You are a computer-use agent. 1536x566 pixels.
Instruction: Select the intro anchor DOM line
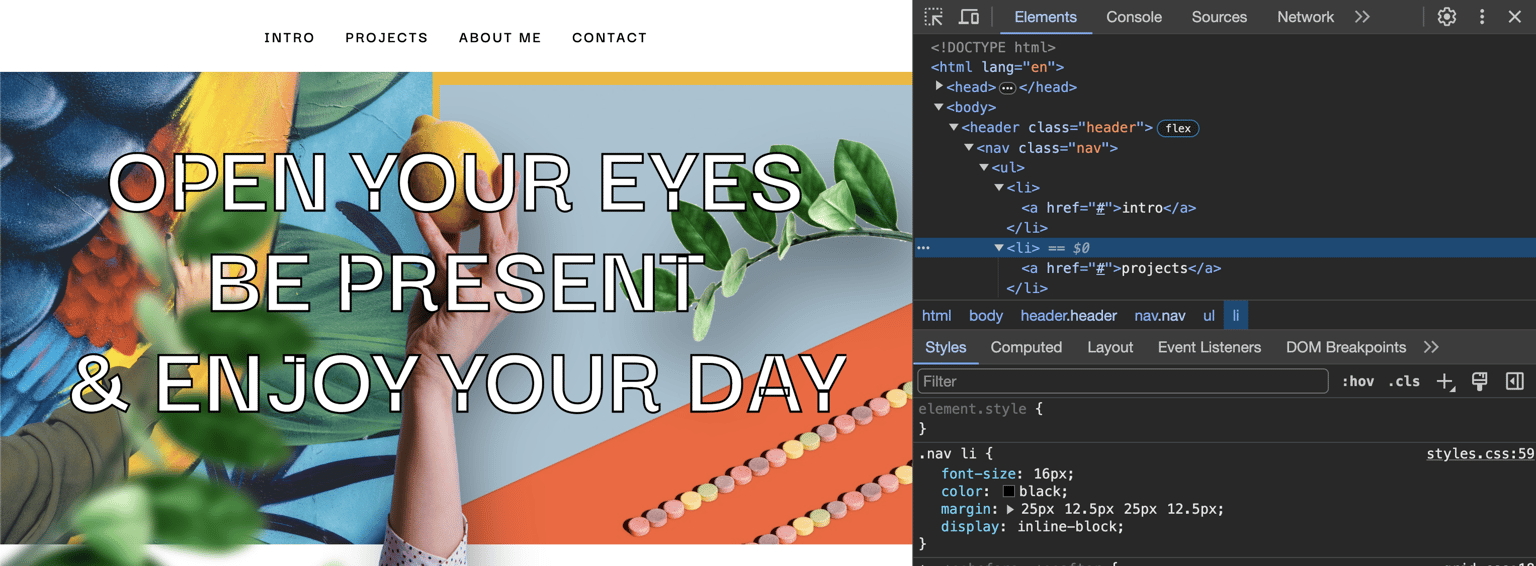(1108, 208)
